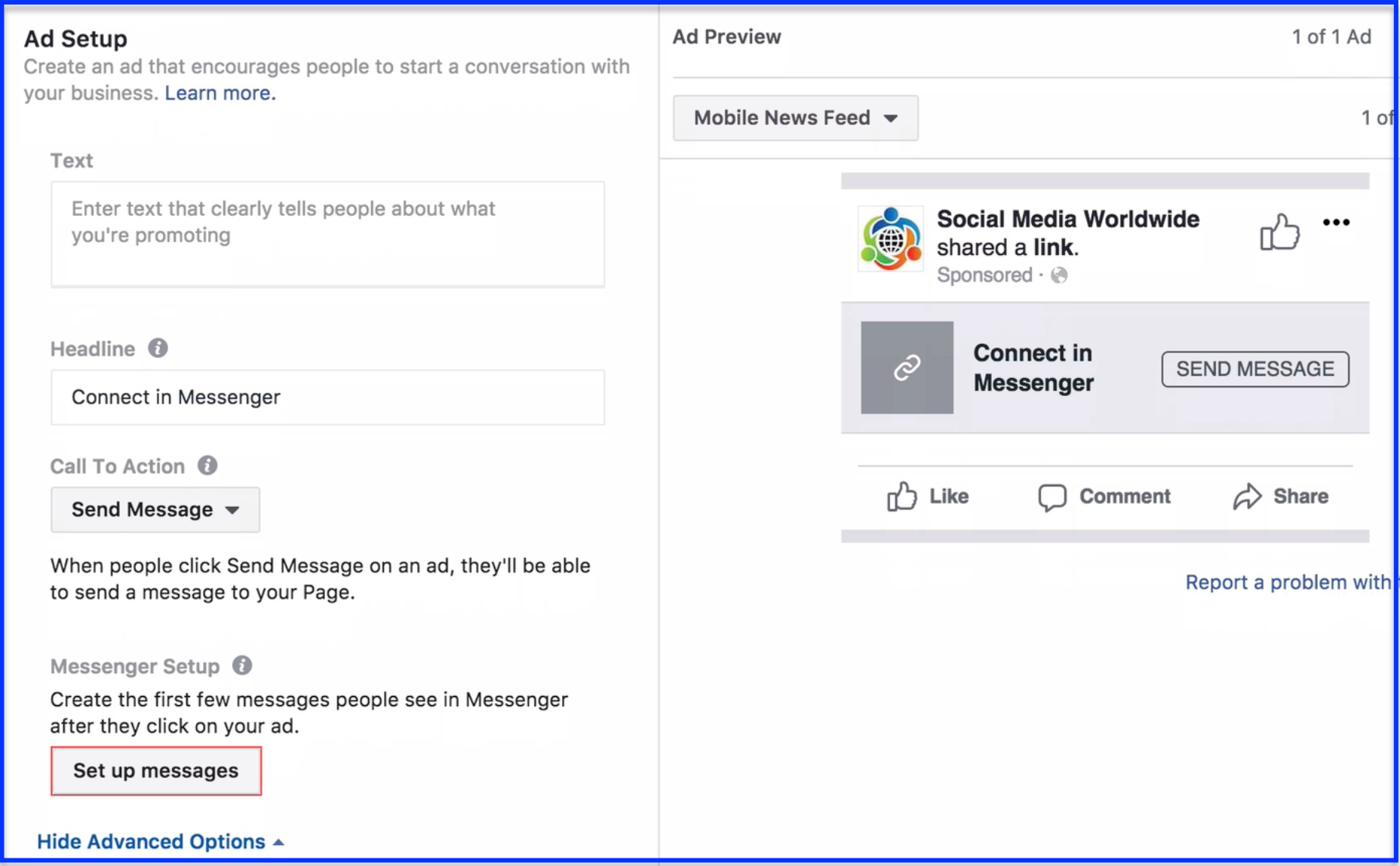Click the thumbs-up page like icon
Image resolution: width=1400 pixels, height=866 pixels.
point(1279,232)
